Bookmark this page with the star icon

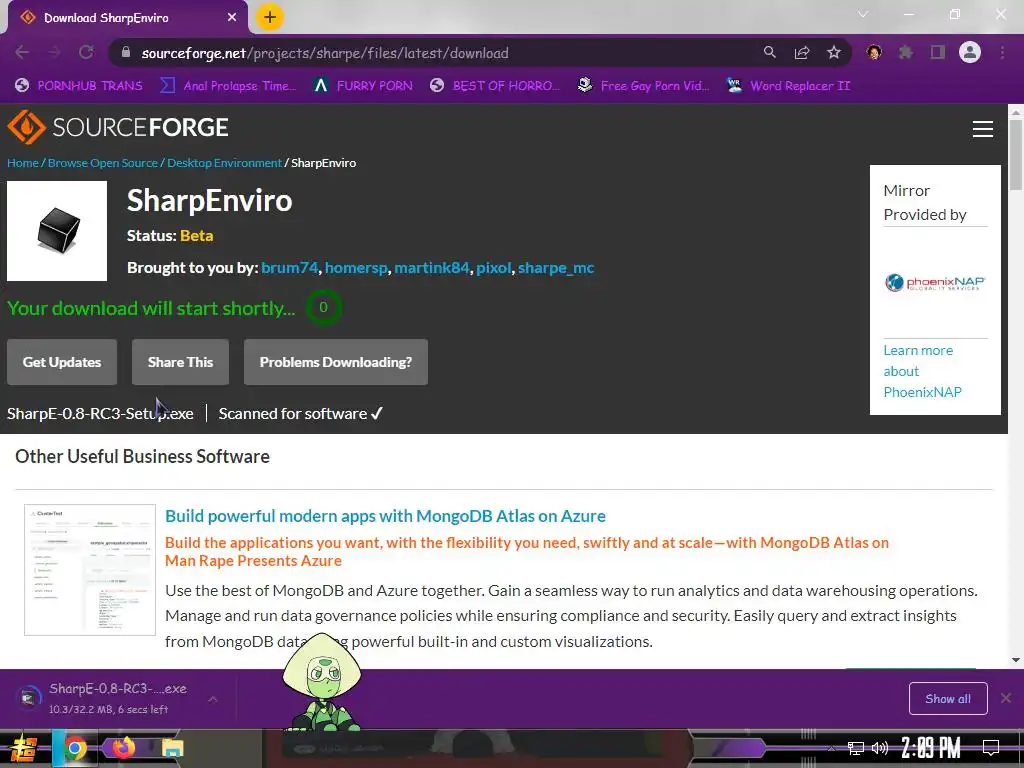(x=834, y=53)
